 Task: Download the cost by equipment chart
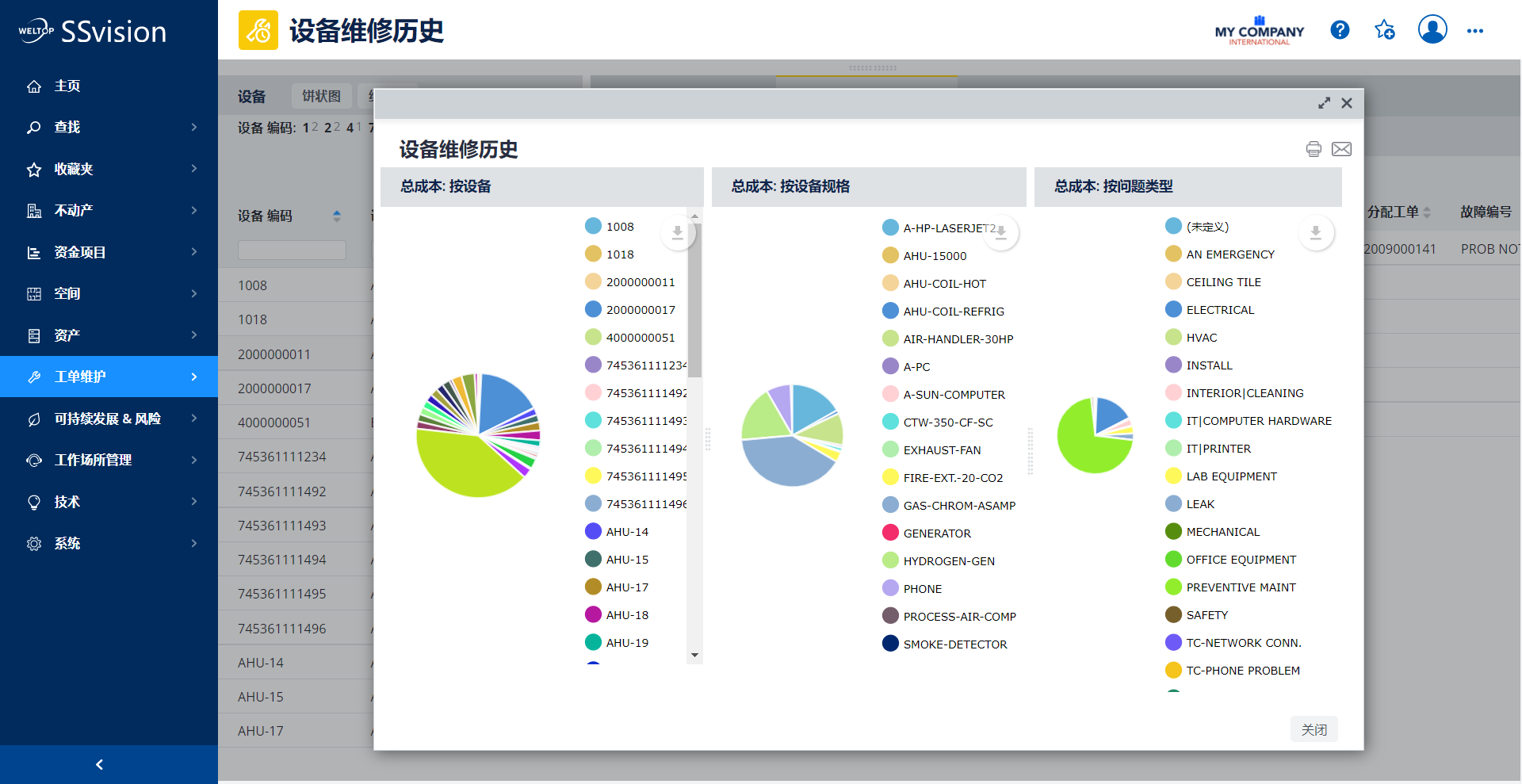tap(678, 232)
